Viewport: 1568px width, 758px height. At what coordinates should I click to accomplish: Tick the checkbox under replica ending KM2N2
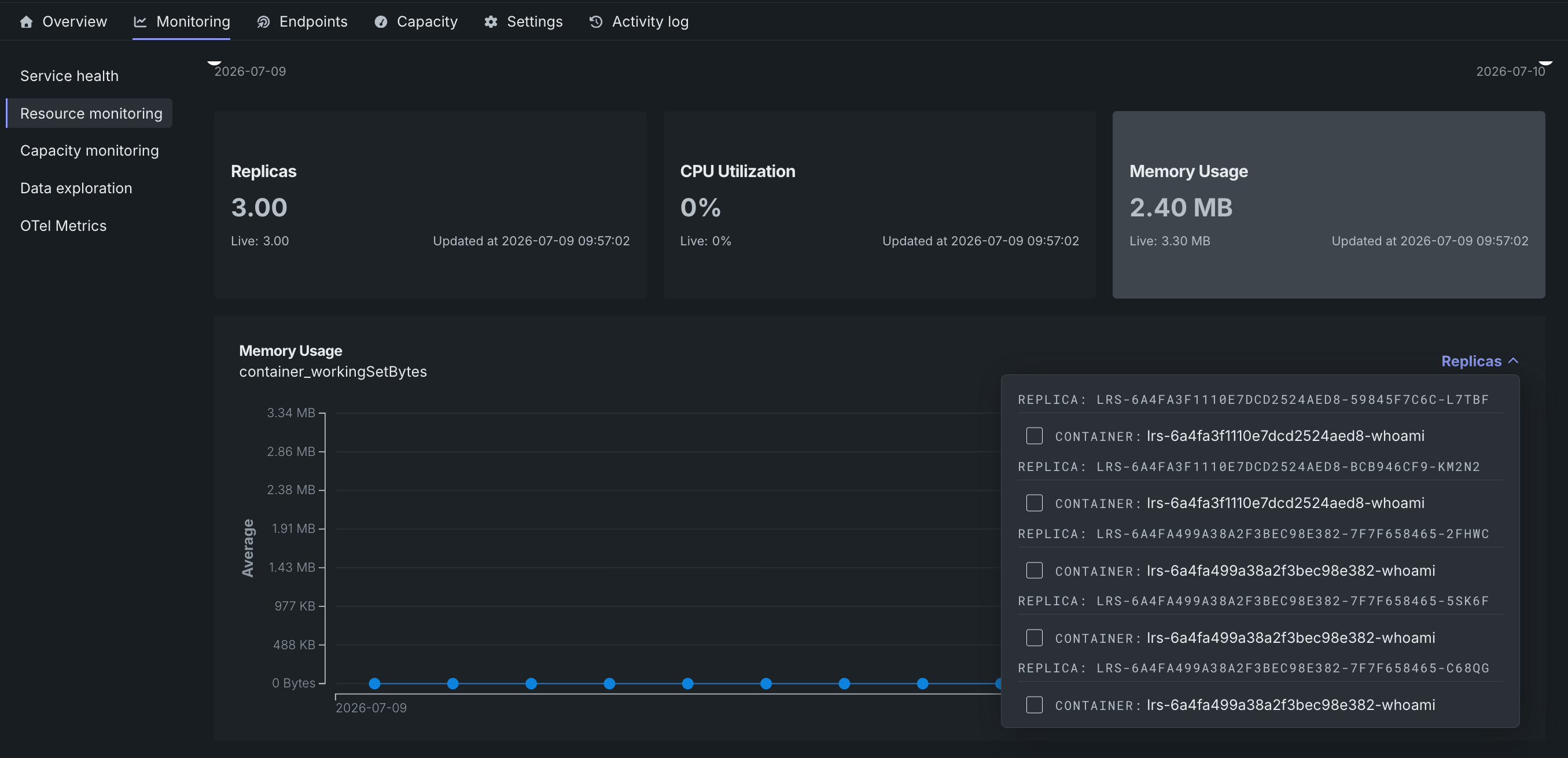pos(1034,503)
